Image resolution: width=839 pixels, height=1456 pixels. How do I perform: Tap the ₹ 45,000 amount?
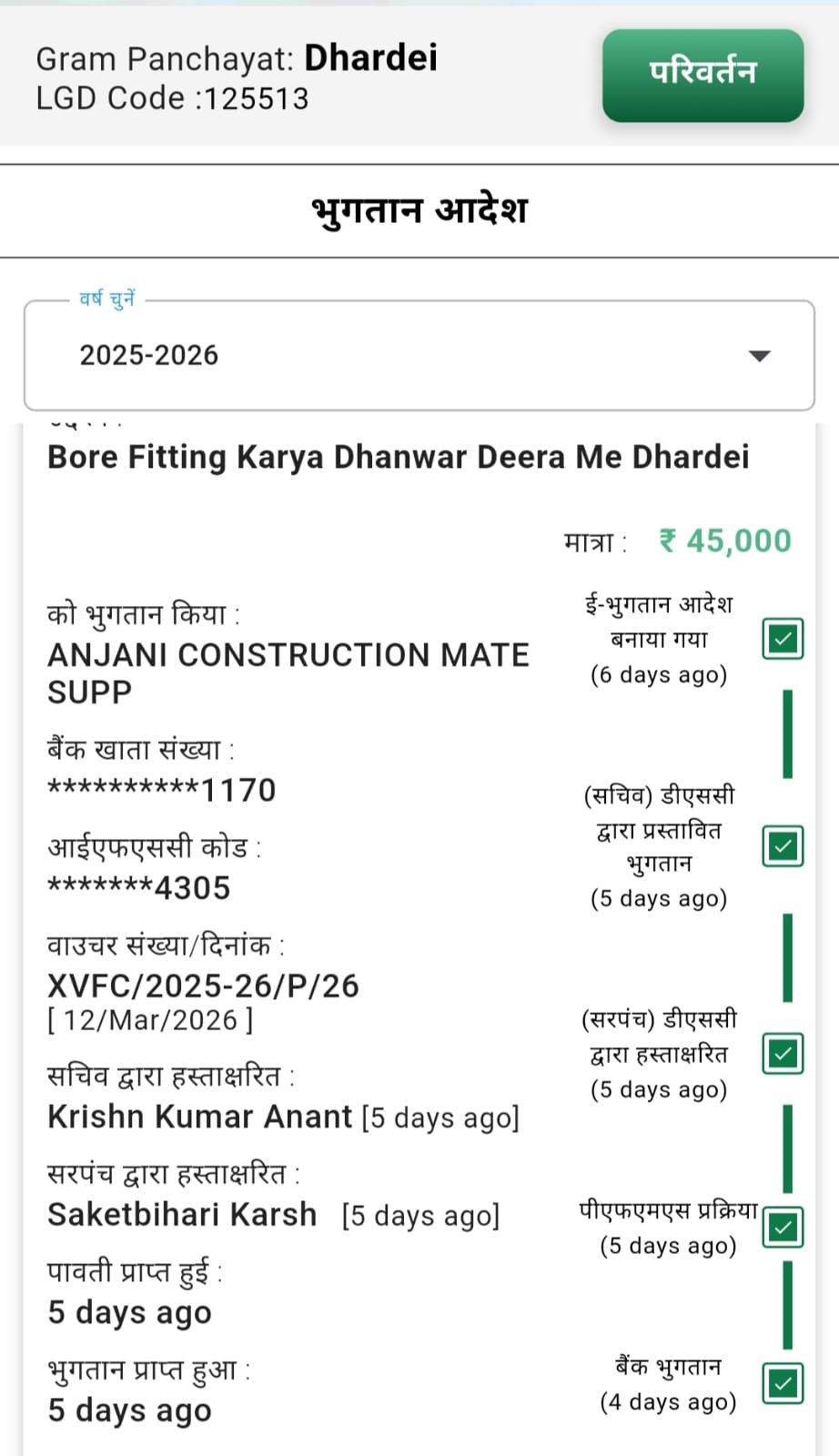725,541
